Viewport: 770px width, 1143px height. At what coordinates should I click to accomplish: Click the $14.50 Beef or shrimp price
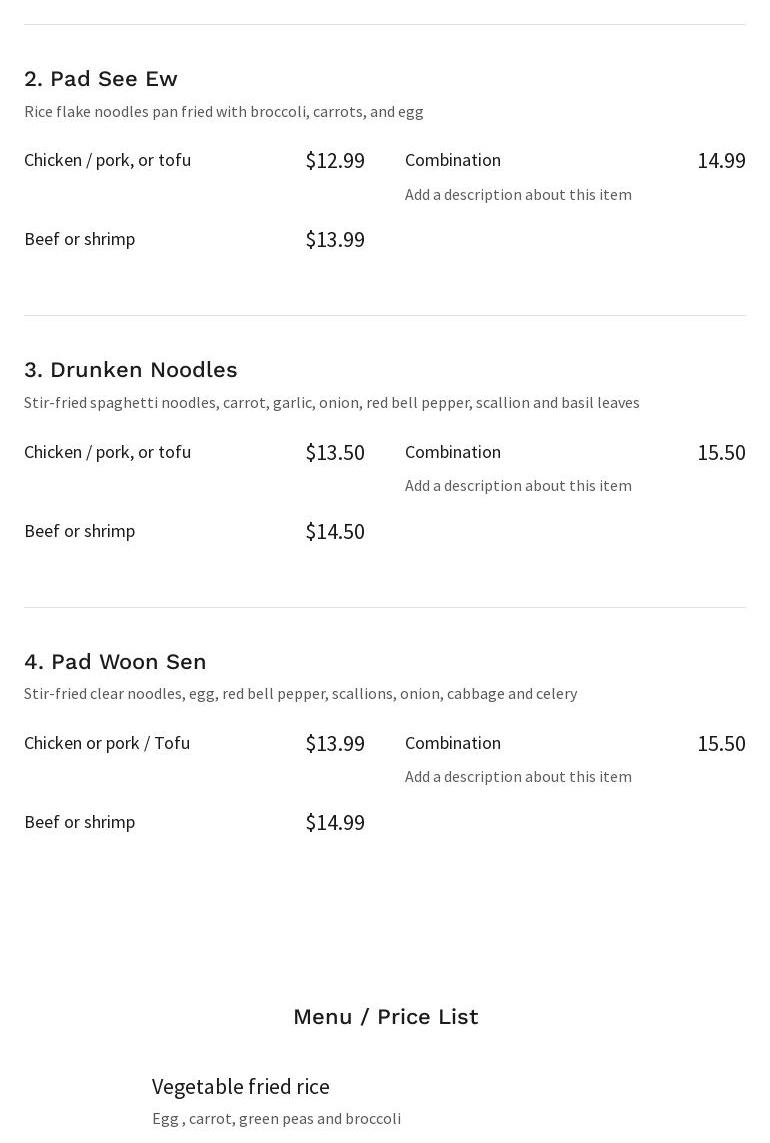point(335,531)
